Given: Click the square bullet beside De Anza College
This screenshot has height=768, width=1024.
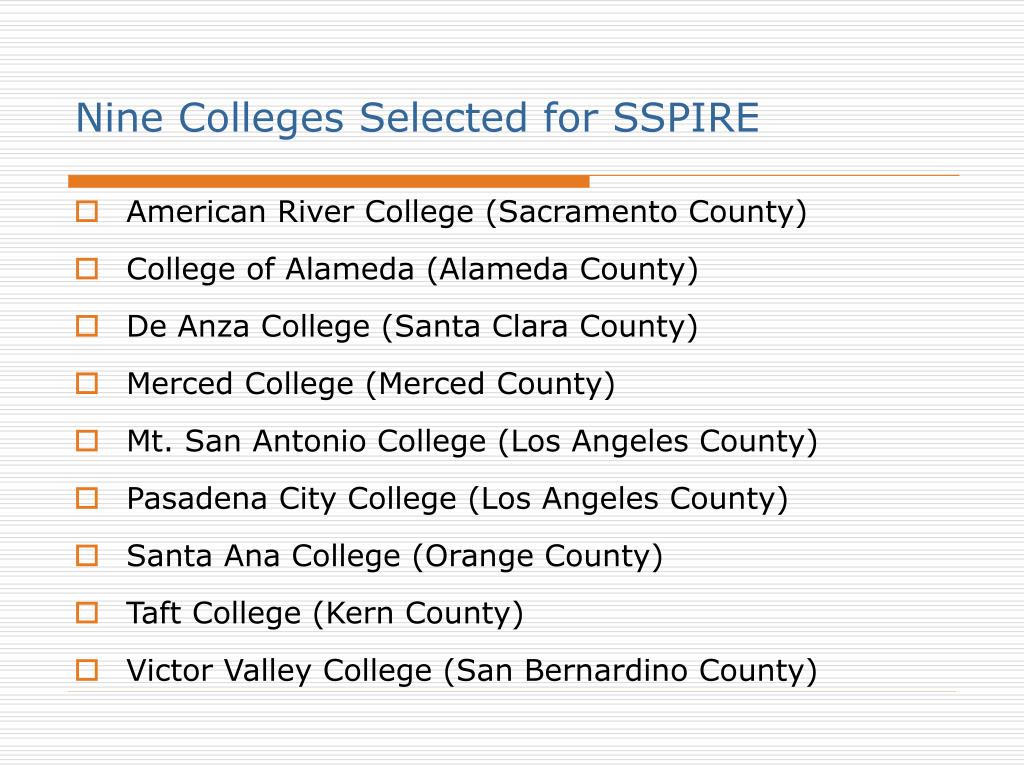Looking at the screenshot, I should pyautogui.click(x=87, y=326).
